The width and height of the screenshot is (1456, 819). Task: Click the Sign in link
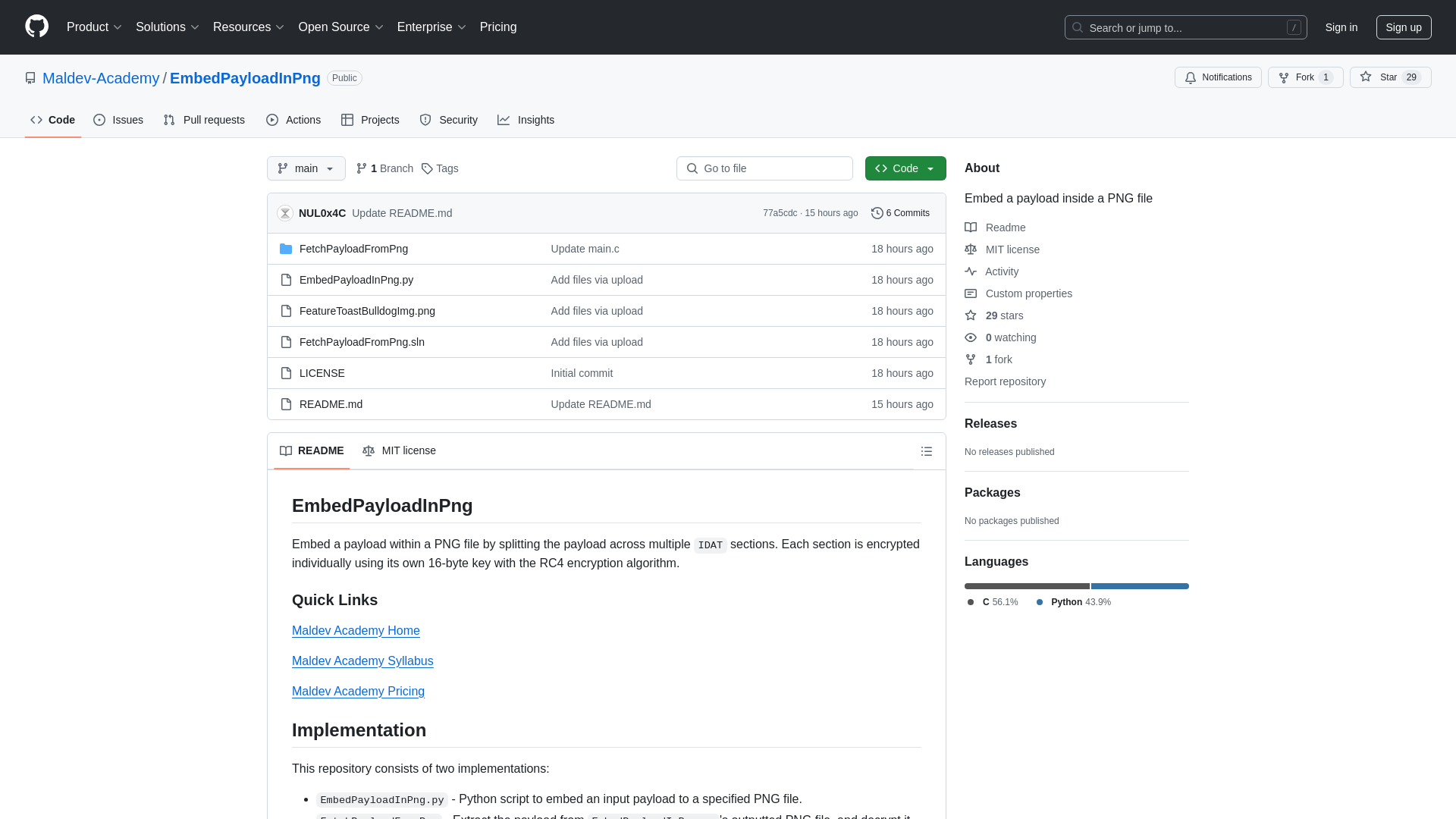click(1341, 27)
